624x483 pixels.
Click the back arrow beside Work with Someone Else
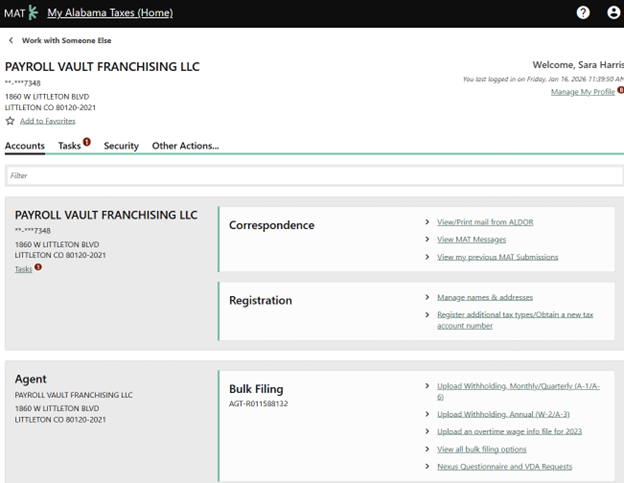[x=11, y=40]
